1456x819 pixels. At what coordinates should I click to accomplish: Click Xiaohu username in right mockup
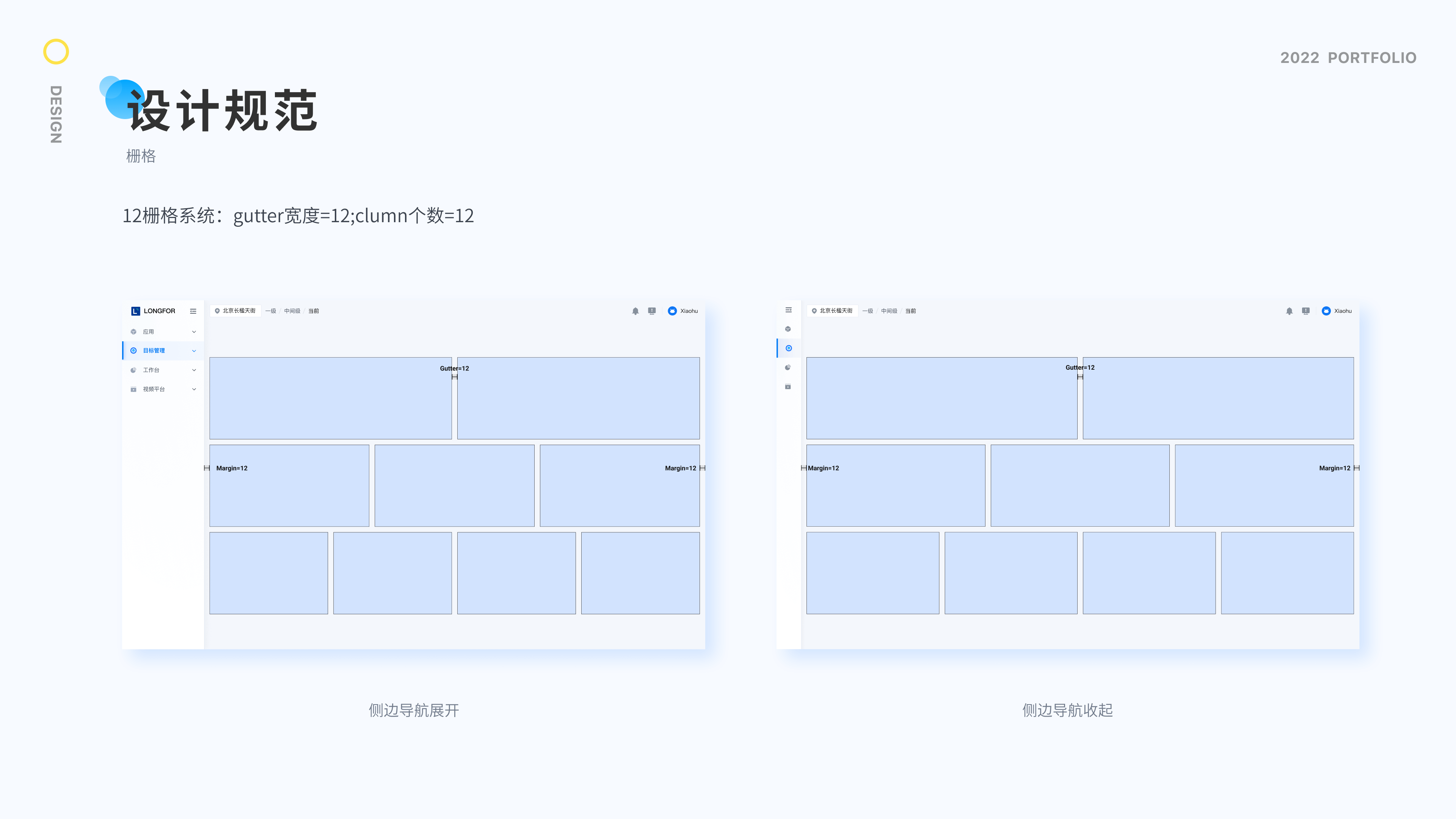point(1343,311)
